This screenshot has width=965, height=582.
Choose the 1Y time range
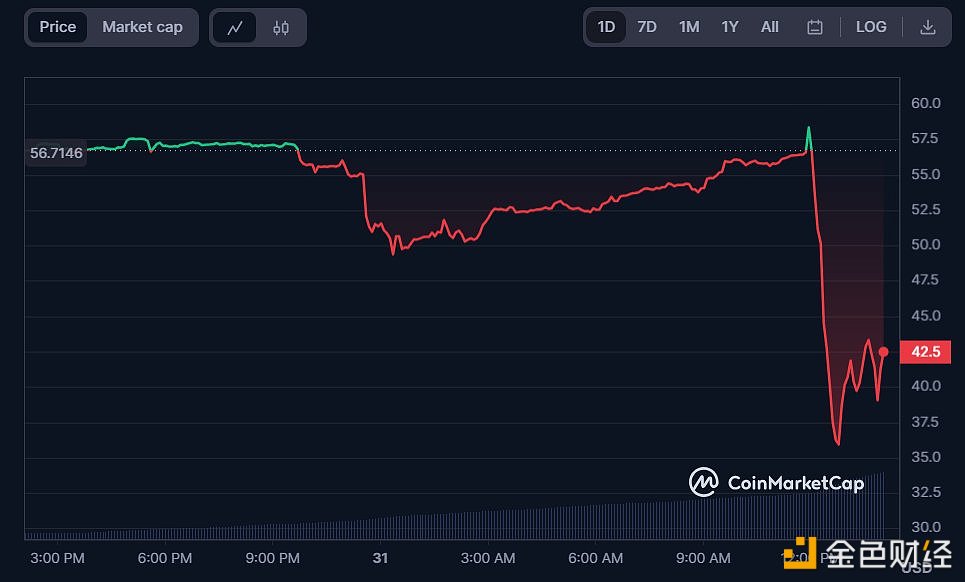pos(730,27)
